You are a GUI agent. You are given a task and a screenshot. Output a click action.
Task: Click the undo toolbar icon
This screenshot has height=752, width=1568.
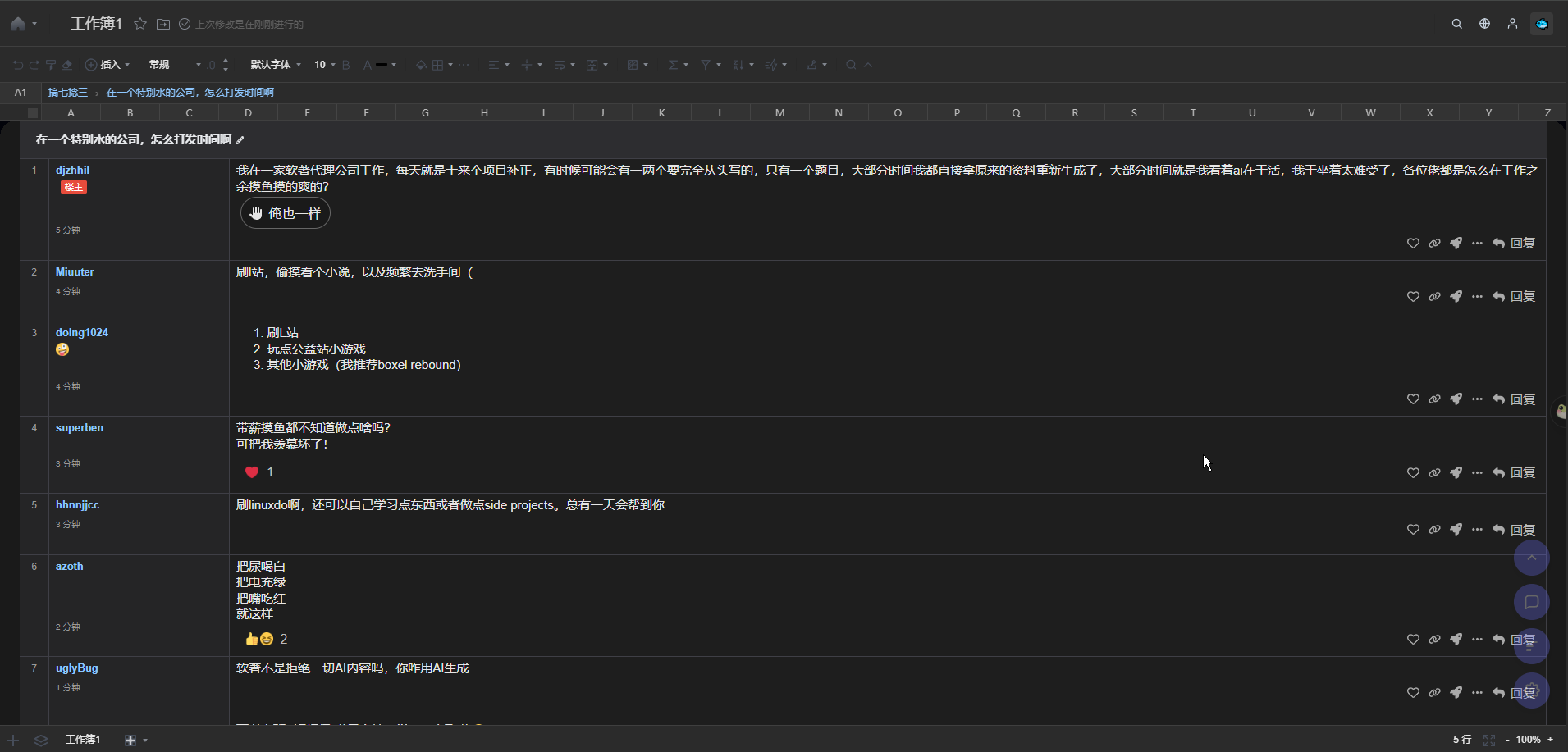pos(18,65)
